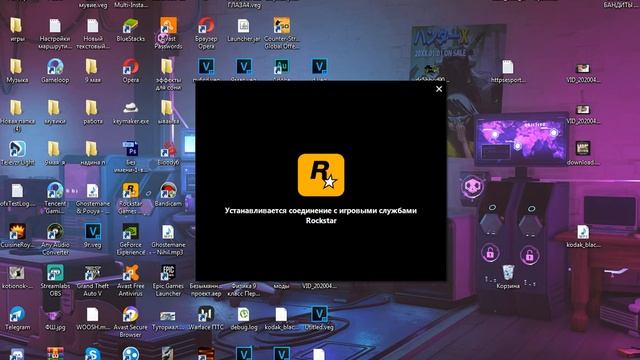Select the download... image file
The image size is (640, 360).
tap(583, 153)
